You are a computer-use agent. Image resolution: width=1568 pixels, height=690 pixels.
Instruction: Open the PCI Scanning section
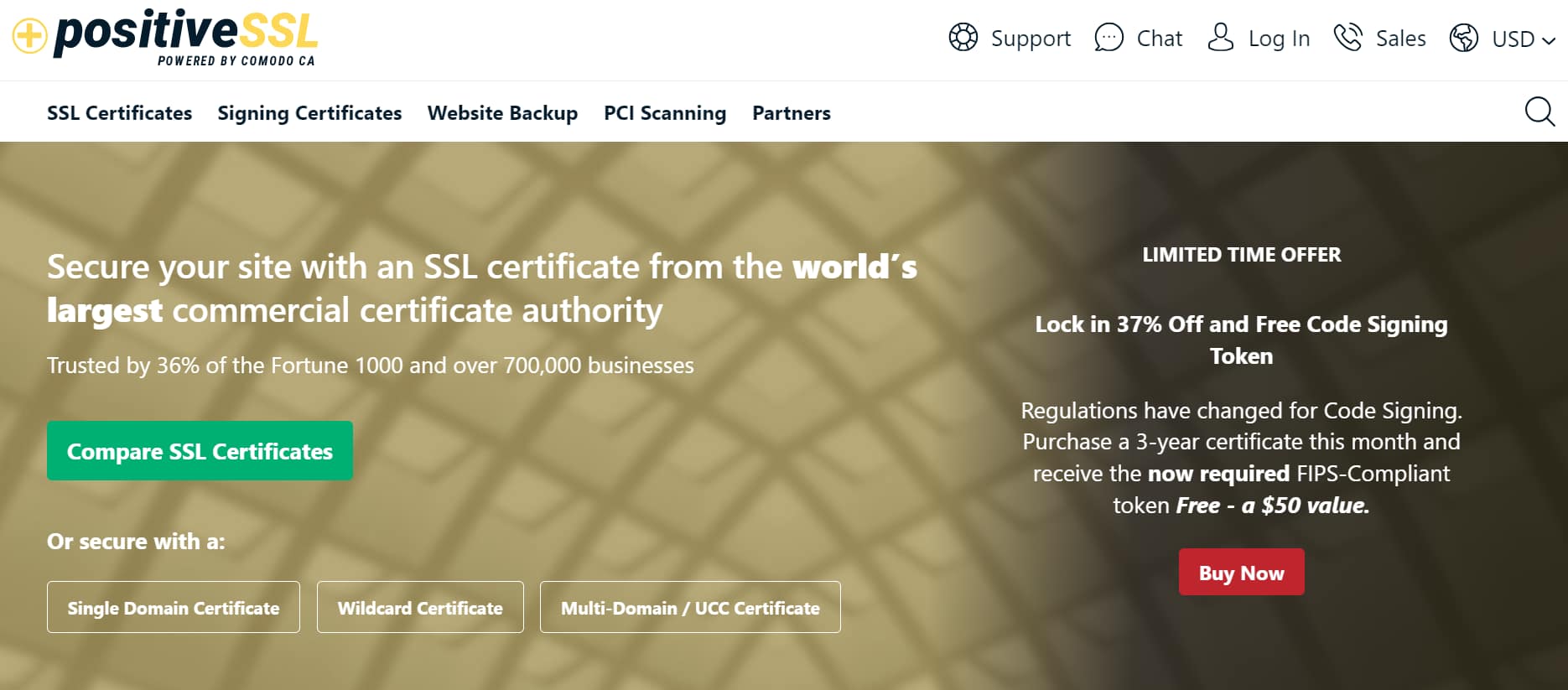coord(664,112)
